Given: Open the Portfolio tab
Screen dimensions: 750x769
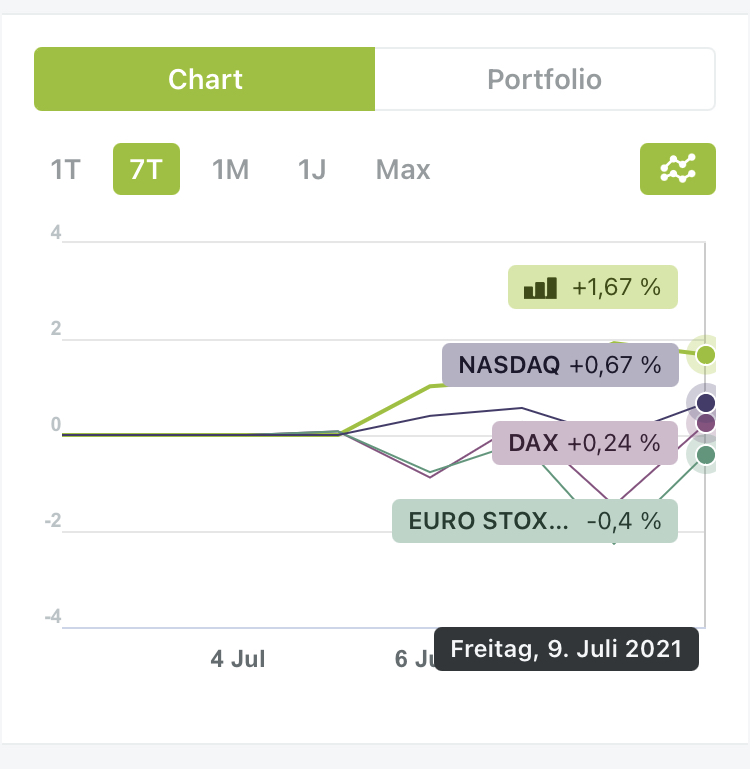Looking at the screenshot, I should tap(544, 79).
